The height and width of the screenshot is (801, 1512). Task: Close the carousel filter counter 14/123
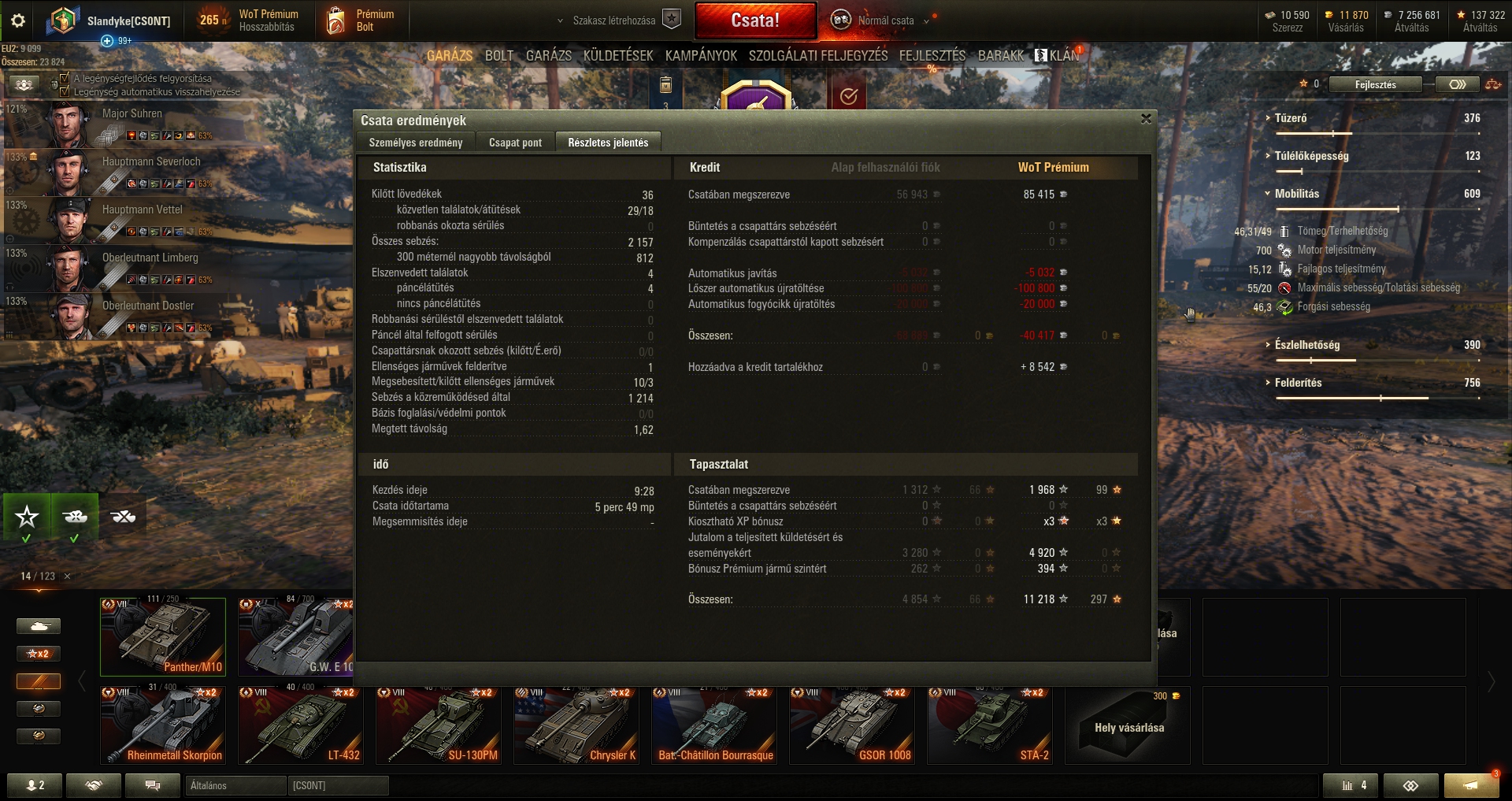pos(68,577)
